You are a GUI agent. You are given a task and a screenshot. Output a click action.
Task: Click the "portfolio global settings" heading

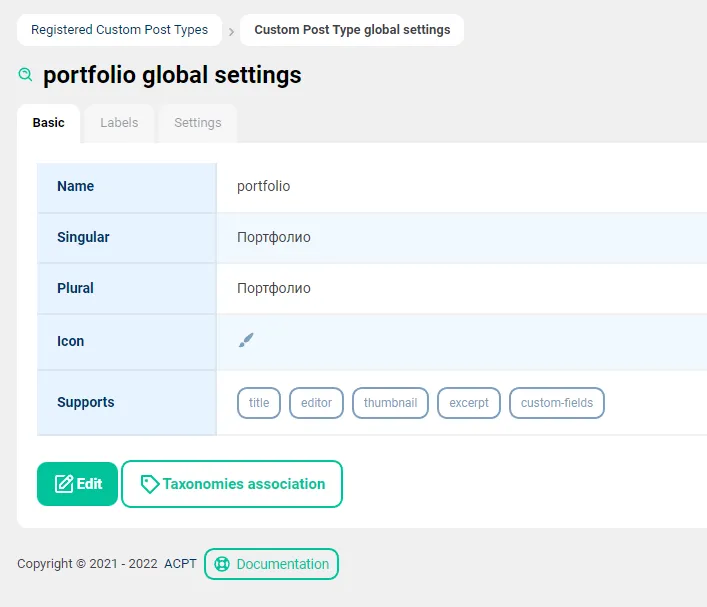pos(172,75)
